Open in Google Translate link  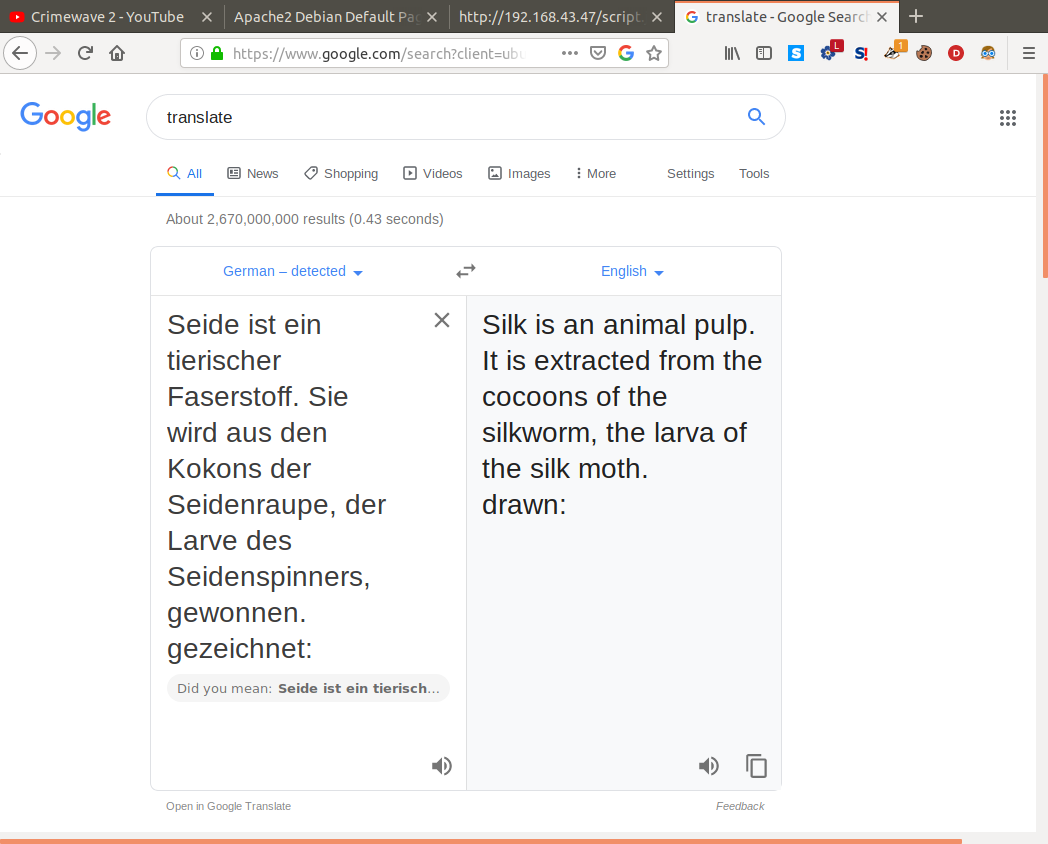point(229,806)
